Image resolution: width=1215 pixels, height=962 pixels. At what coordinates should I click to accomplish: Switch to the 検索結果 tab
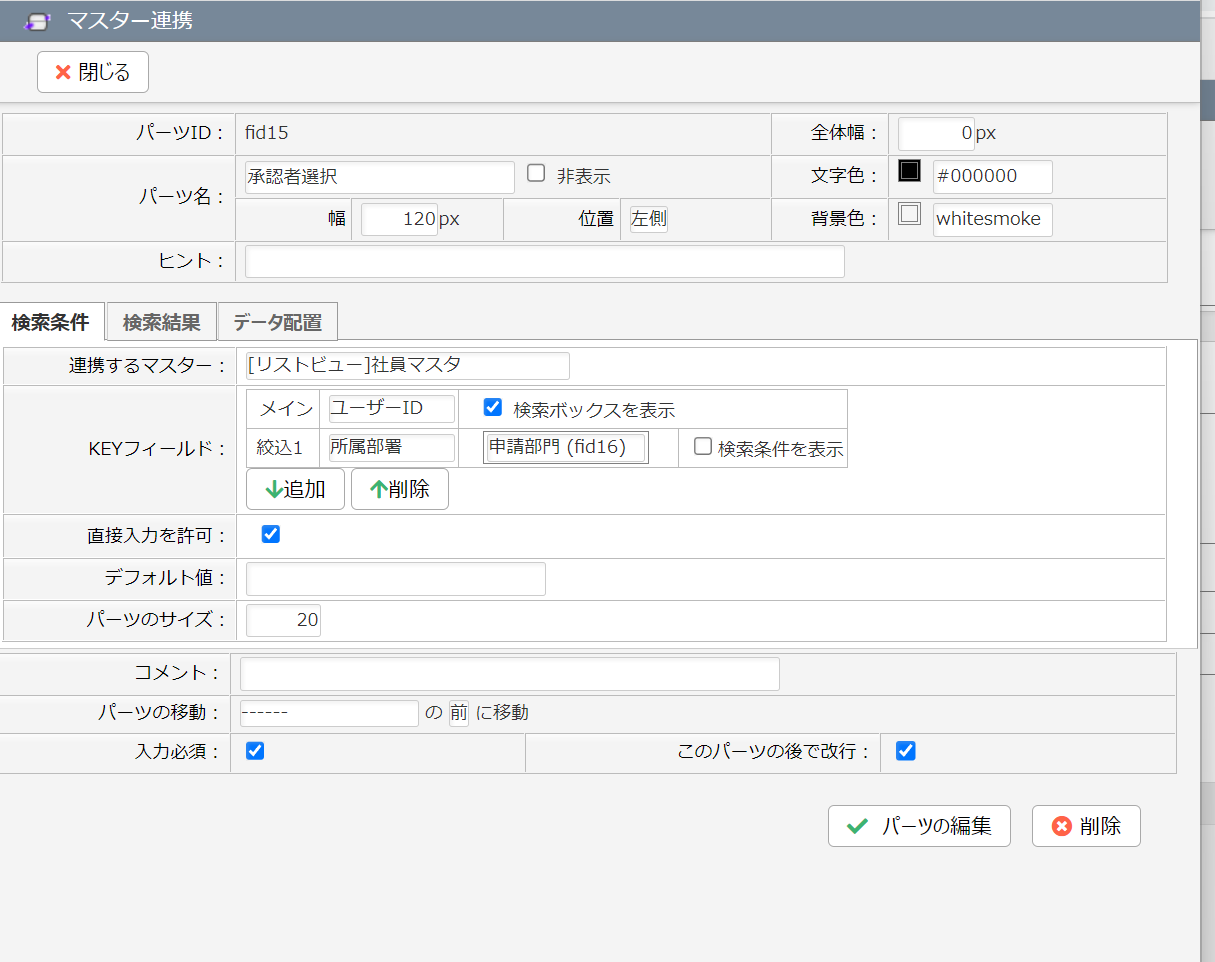tap(161, 322)
